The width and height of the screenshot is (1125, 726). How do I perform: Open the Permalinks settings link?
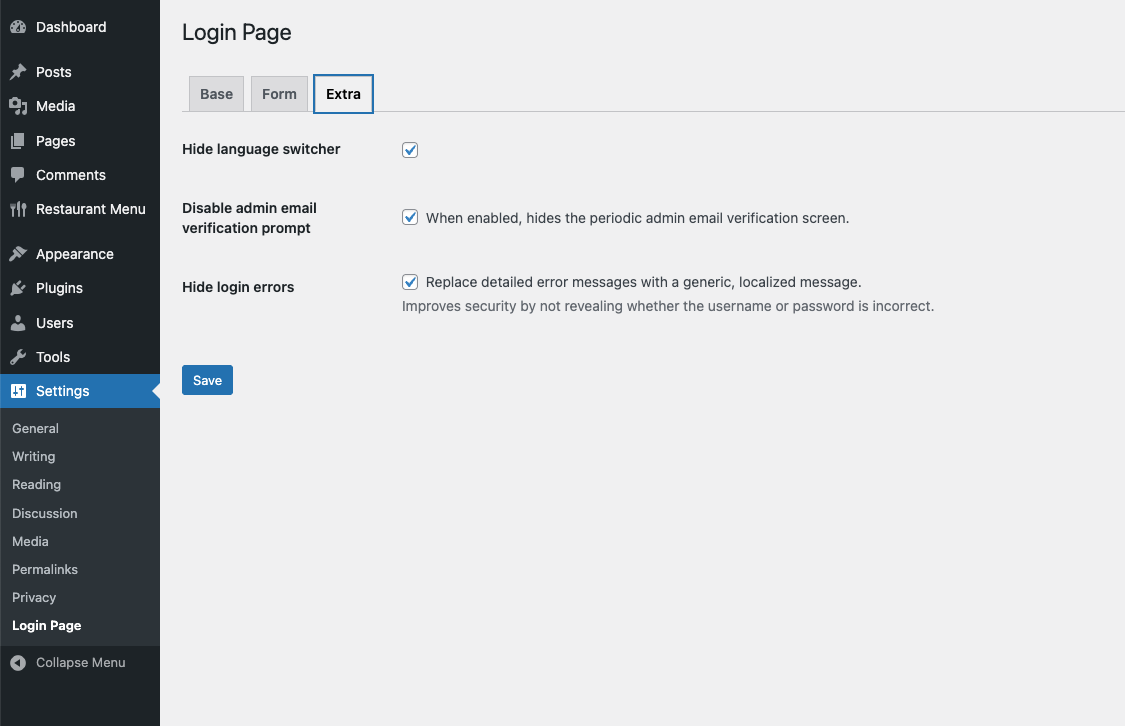44,569
